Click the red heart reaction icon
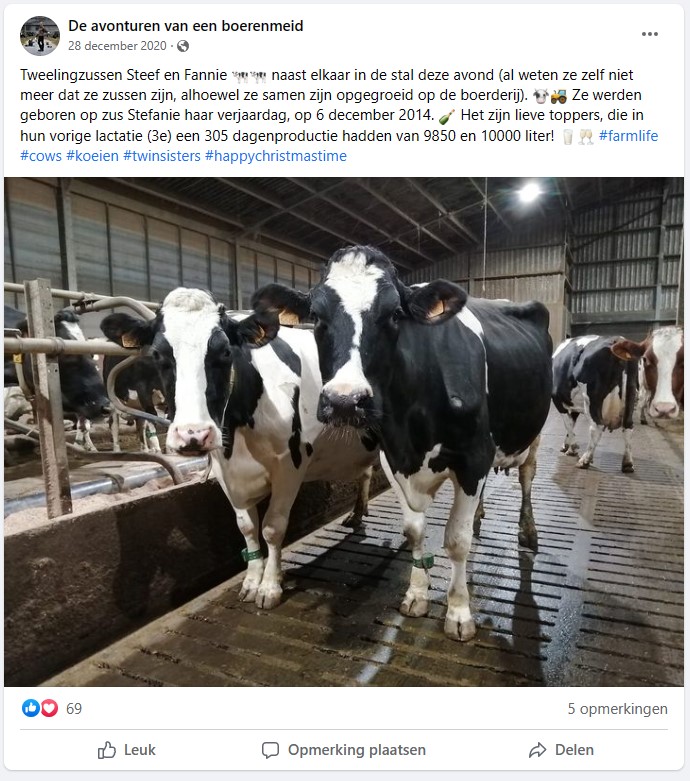690x781 pixels. [x=49, y=708]
